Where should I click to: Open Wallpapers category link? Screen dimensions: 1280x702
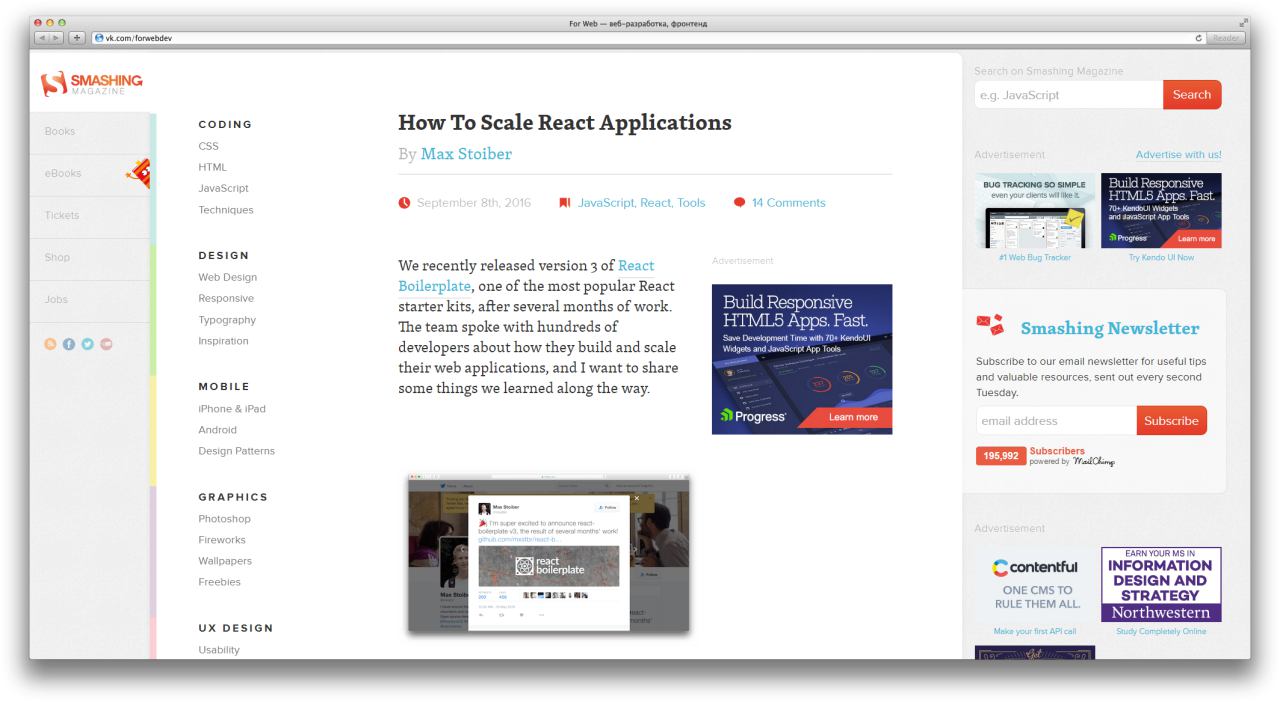click(225, 561)
